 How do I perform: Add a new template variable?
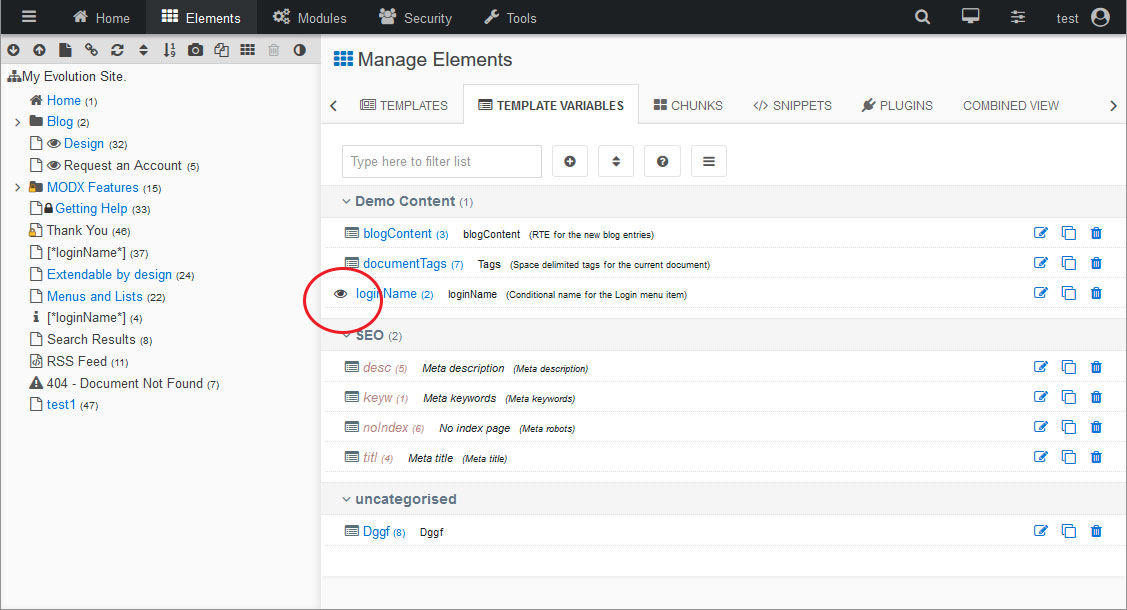coord(570,161)
